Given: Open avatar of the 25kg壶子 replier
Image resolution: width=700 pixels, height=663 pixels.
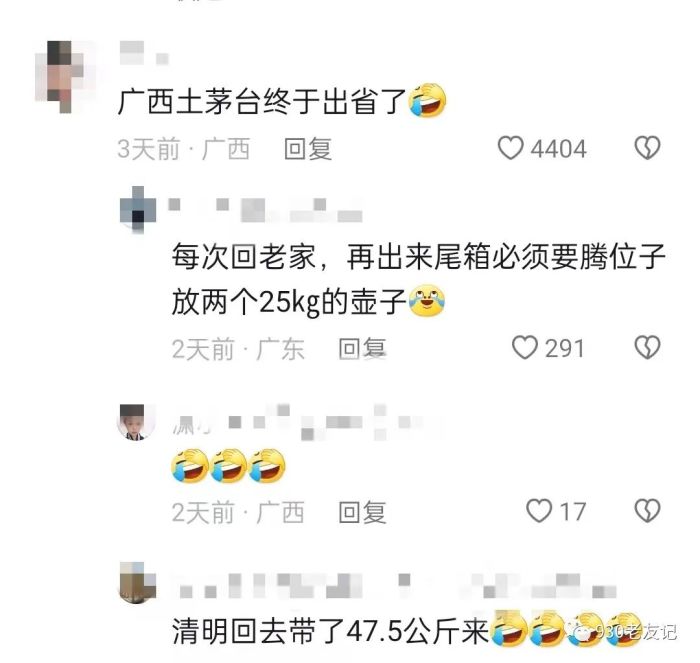Looking at the screenshot, I should (x=138, y=210).
